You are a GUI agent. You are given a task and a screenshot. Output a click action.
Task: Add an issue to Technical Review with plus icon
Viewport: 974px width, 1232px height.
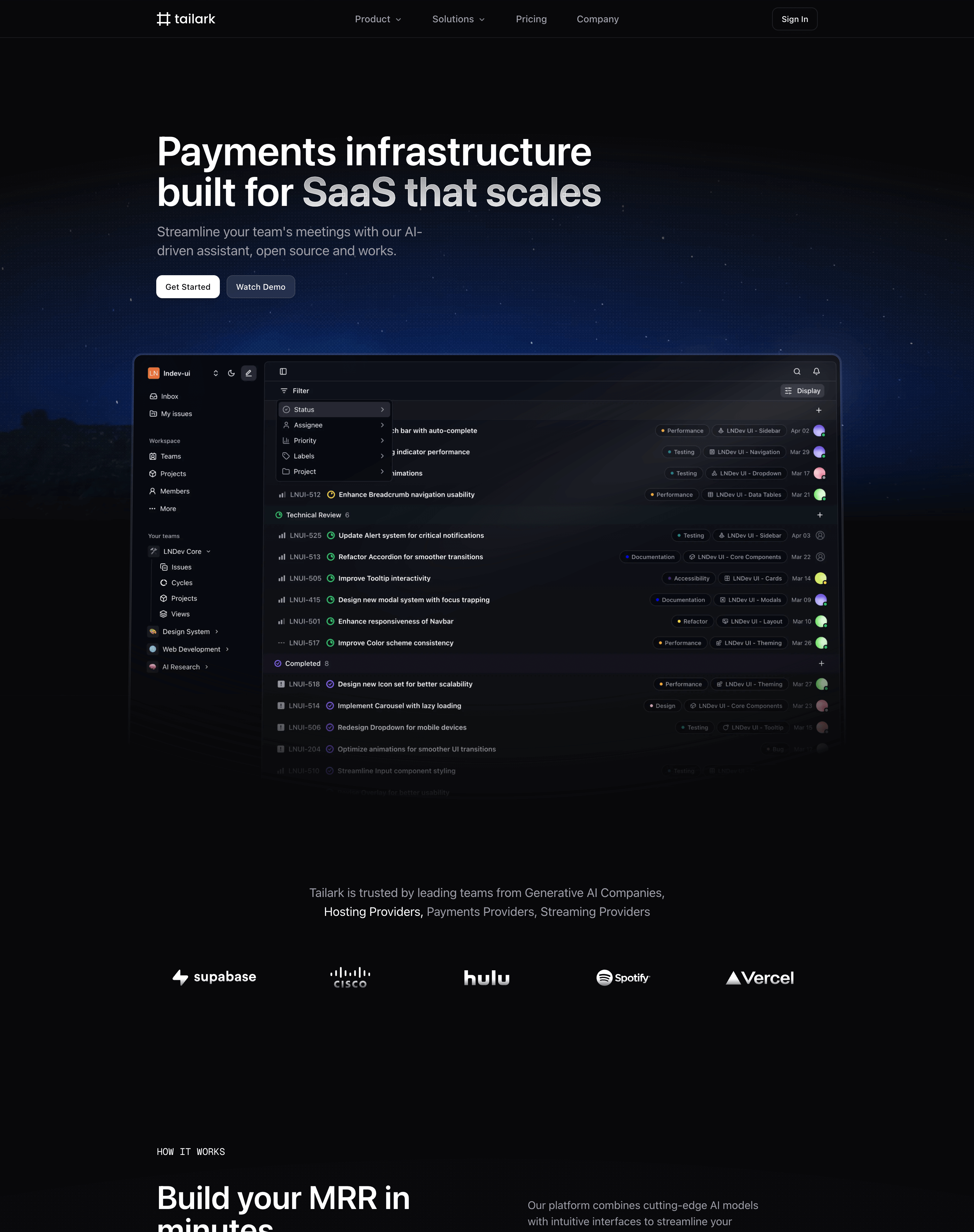(x=819, y=514)
